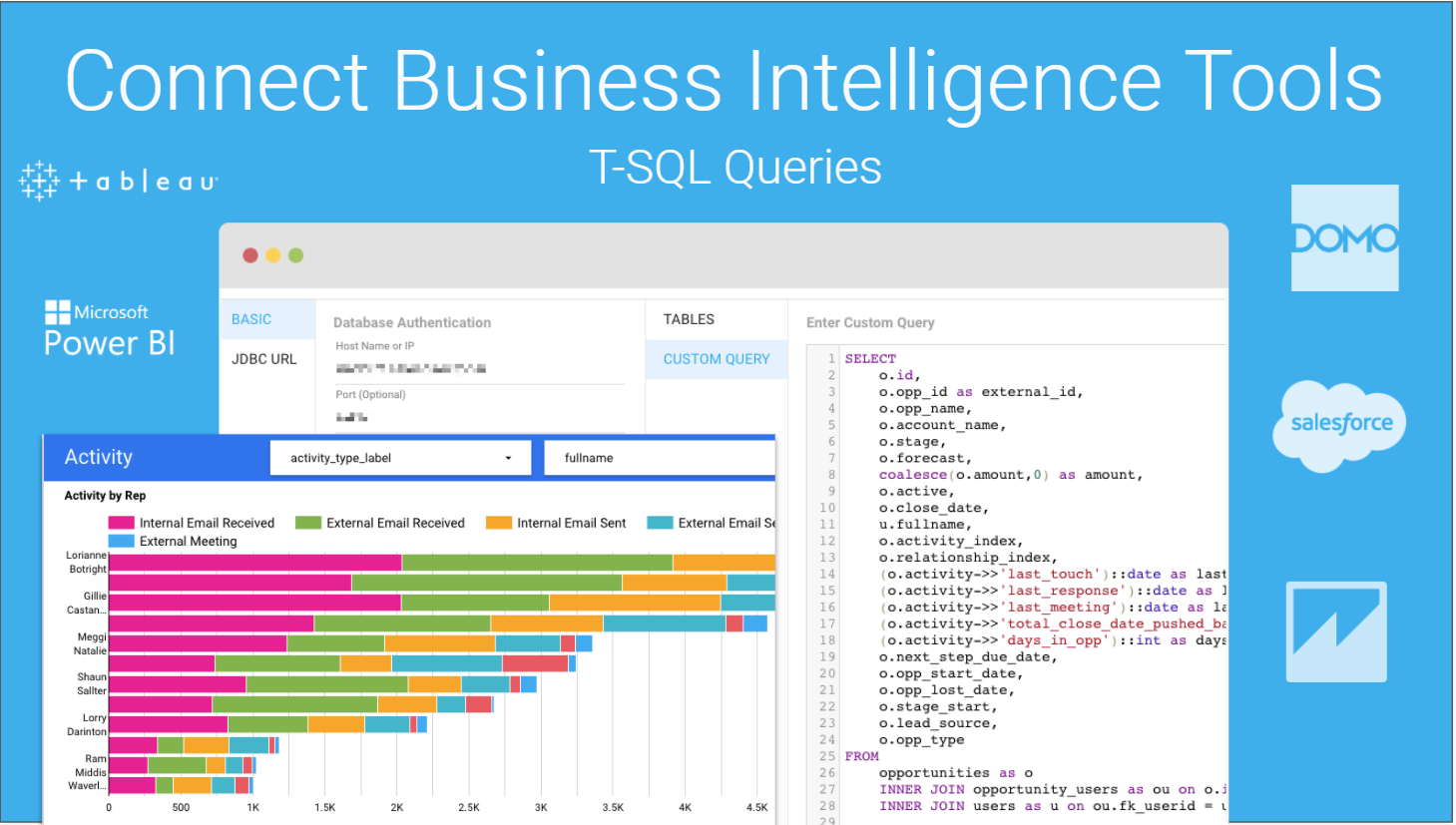The width and height of the screenshot is (1456, 825).
Task: Click the DOMO logo tile
Action: (x=1344, y=237)
